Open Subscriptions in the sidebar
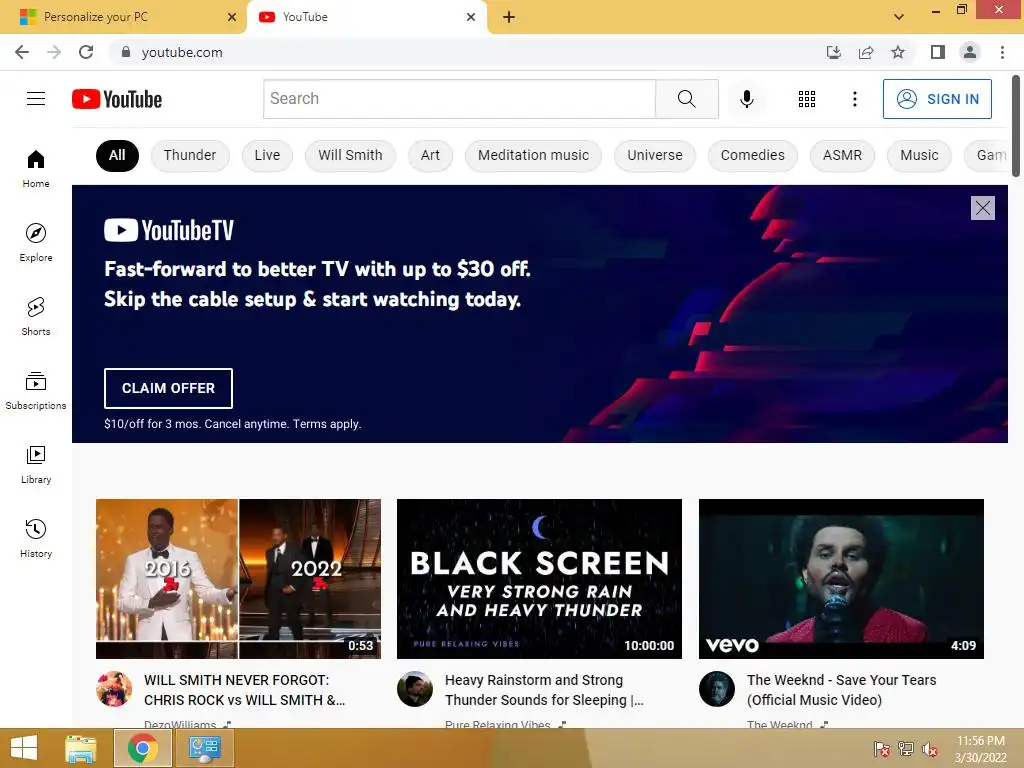Viewport: 1024px width, 768px height. click(x=36, y=390)
